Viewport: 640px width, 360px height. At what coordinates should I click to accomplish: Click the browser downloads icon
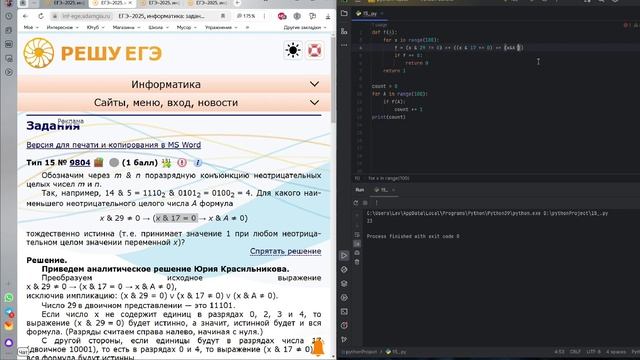point(328,16)
